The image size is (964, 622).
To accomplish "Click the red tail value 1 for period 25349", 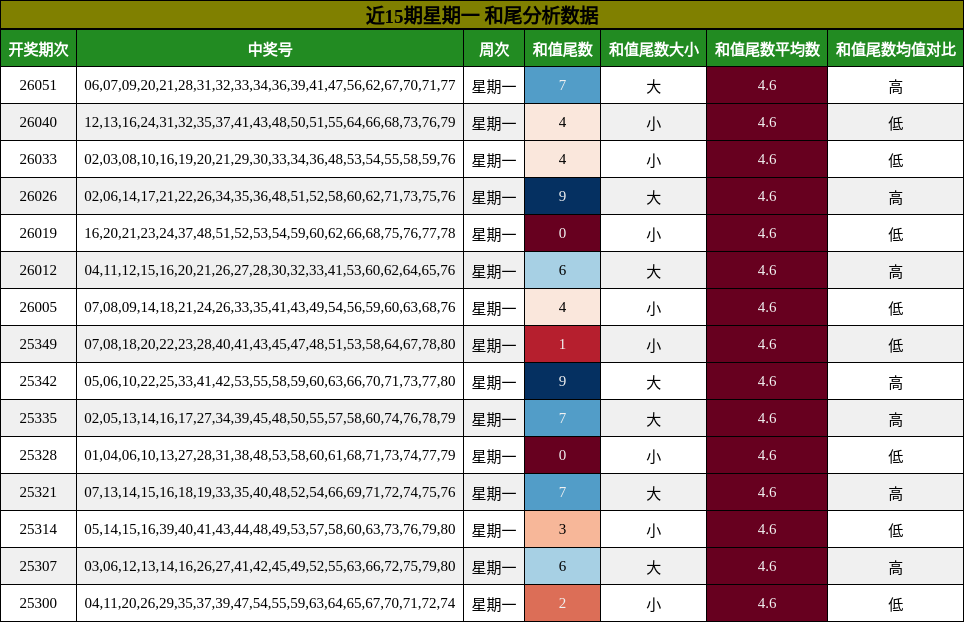I will [562, 344].
